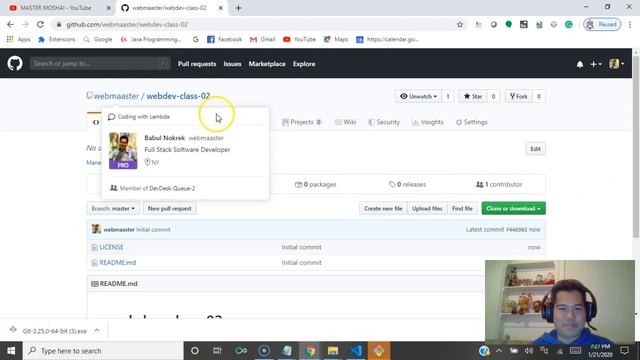Open the user avatar menu in header

click(616, 64)
